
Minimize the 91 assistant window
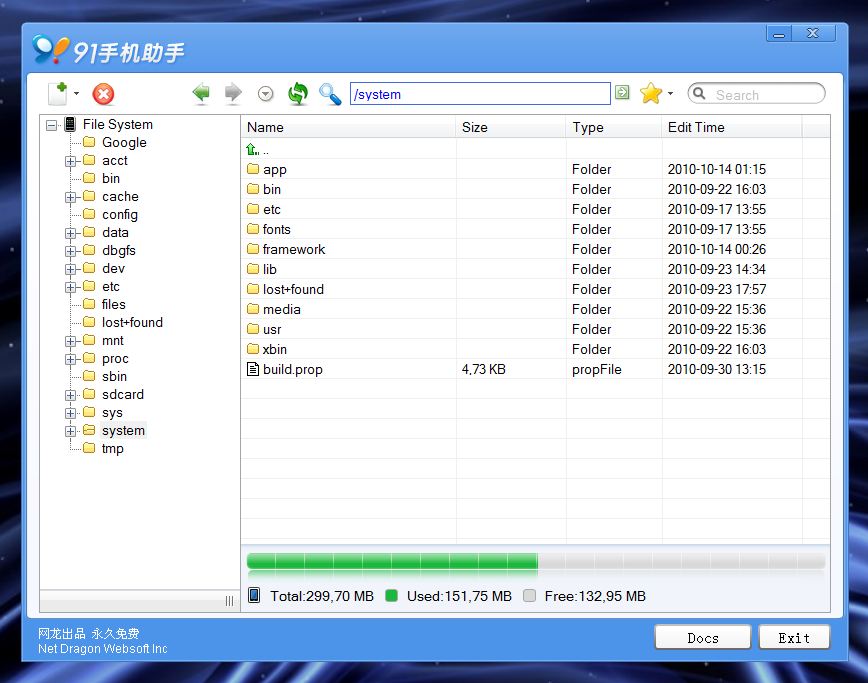(x=779, y=34)
